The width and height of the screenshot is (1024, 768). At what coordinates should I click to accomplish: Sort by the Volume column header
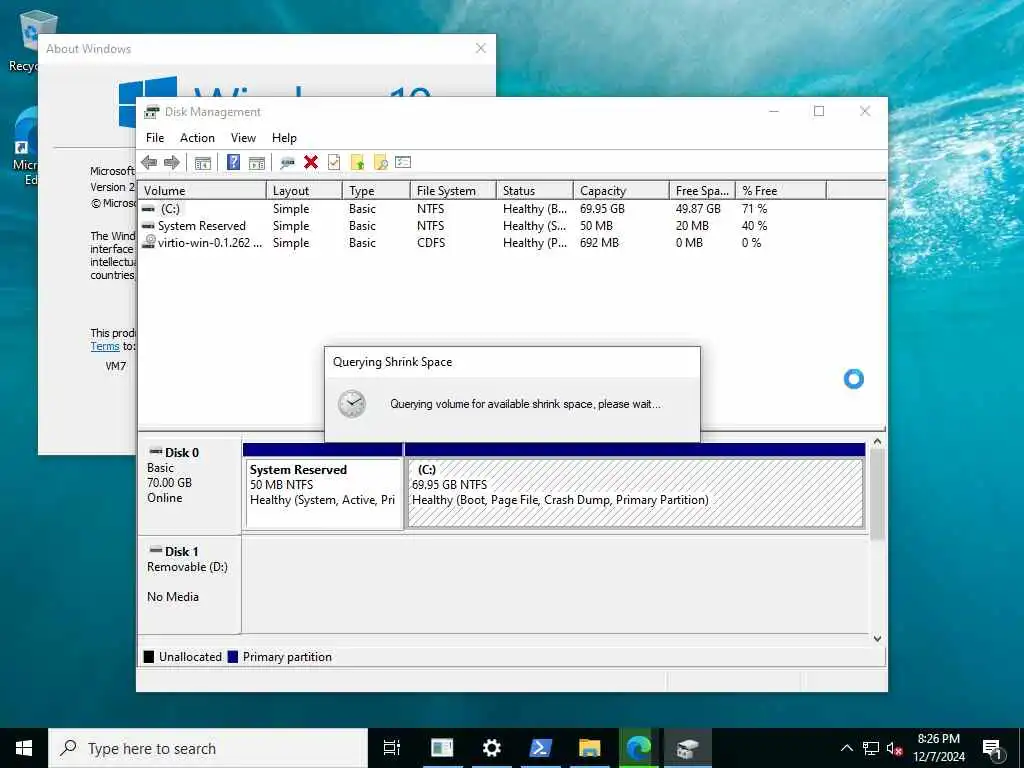(x=202, y=191)
